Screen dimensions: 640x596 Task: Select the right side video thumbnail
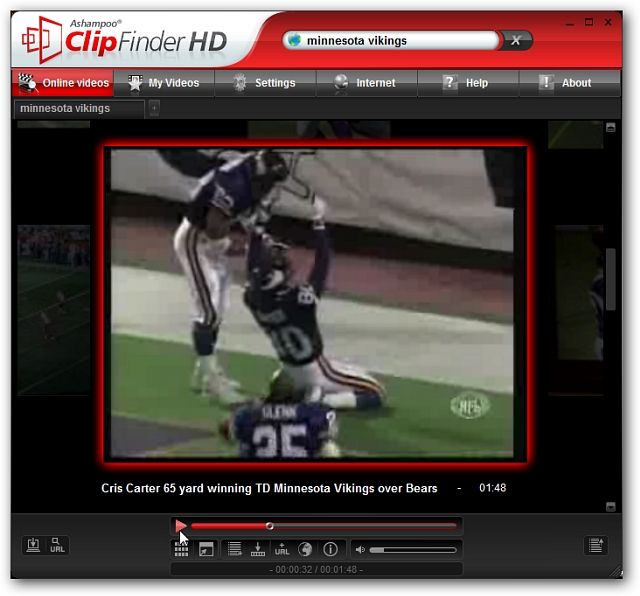pyautogui.click(x=579, y=310)
